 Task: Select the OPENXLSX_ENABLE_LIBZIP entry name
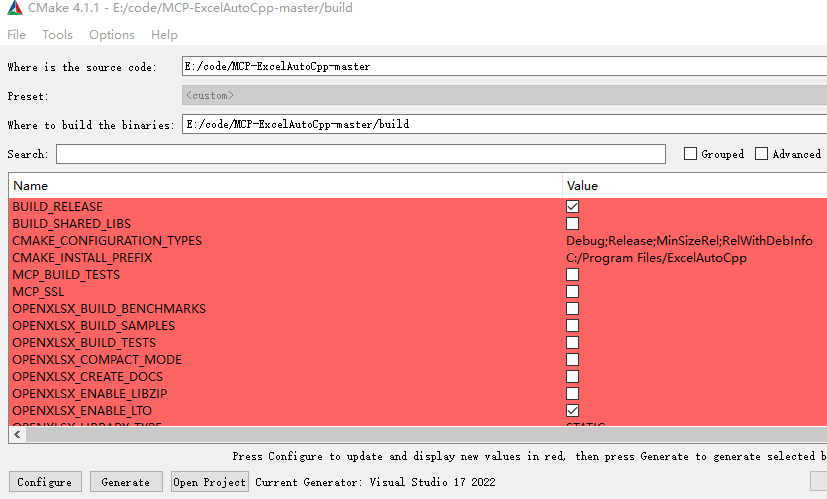[x=90, y=394]
